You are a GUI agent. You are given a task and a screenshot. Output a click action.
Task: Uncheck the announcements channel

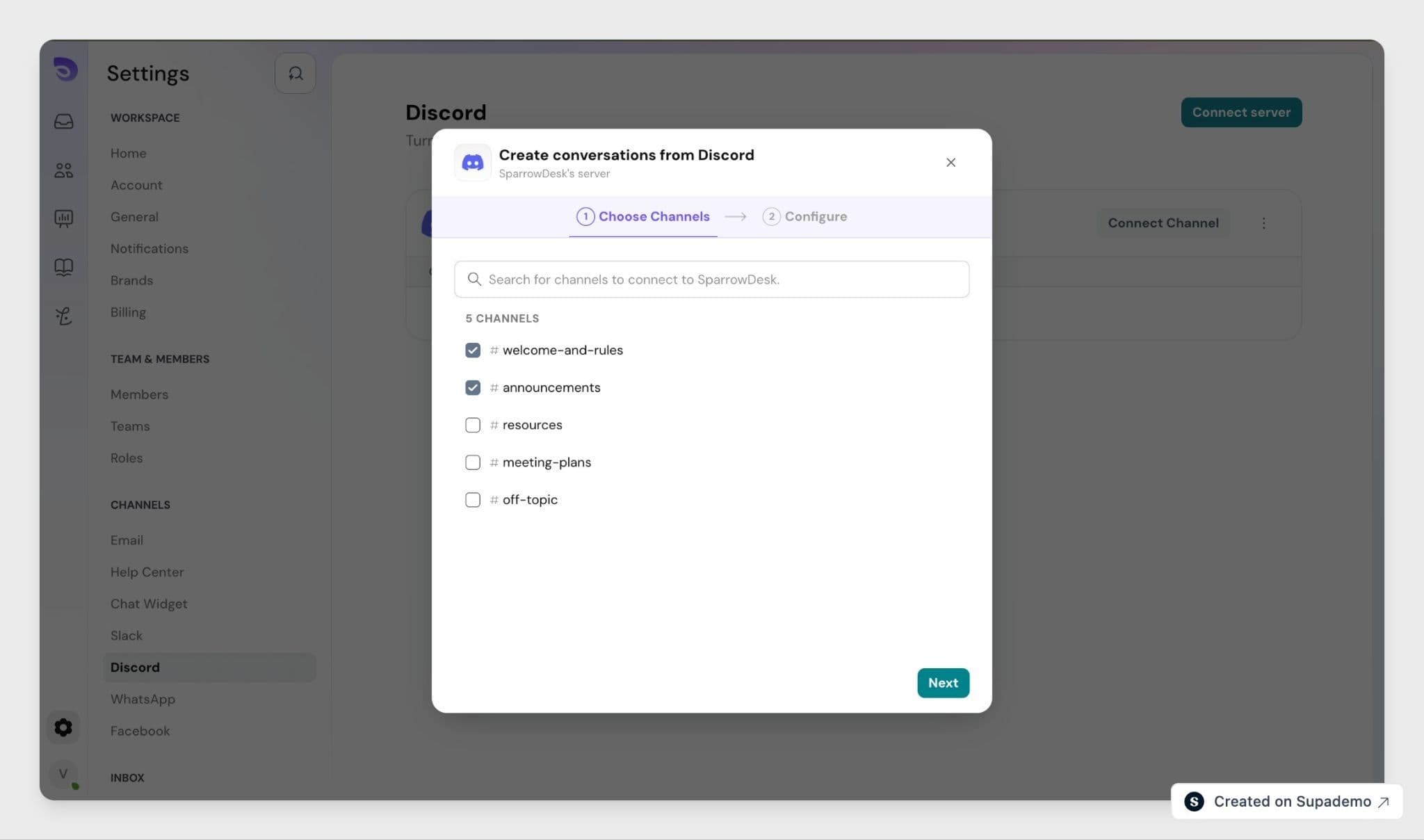473,388
